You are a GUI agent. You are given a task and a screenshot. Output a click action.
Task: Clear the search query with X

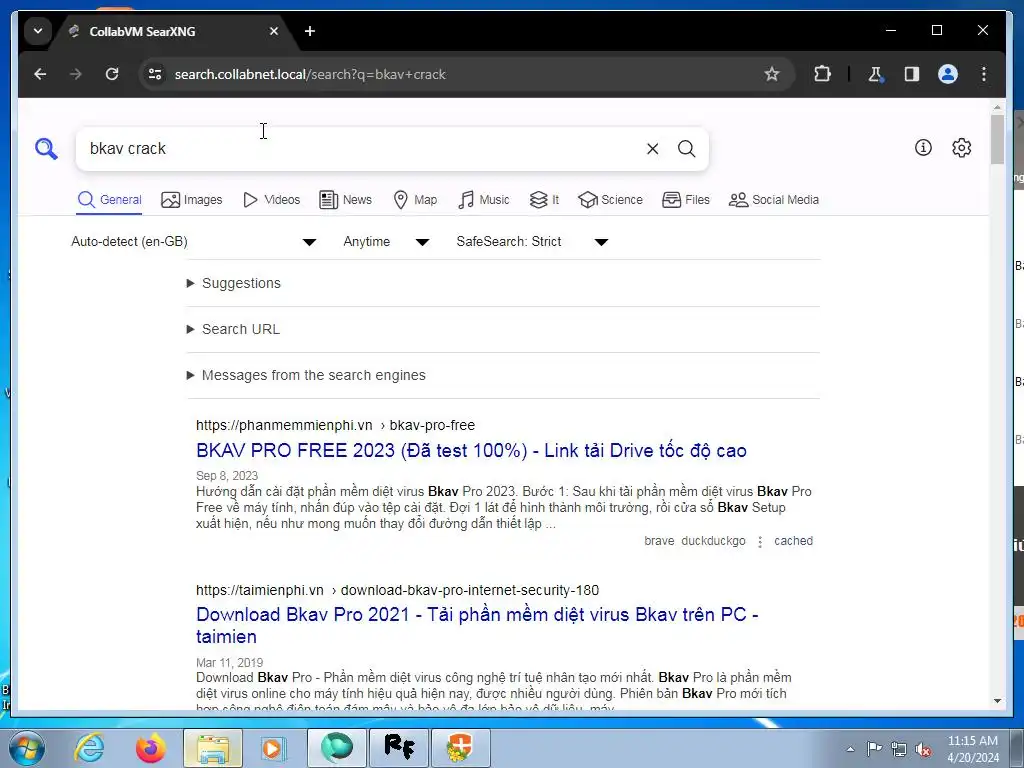pyautogui.click(x=652, y=149)
